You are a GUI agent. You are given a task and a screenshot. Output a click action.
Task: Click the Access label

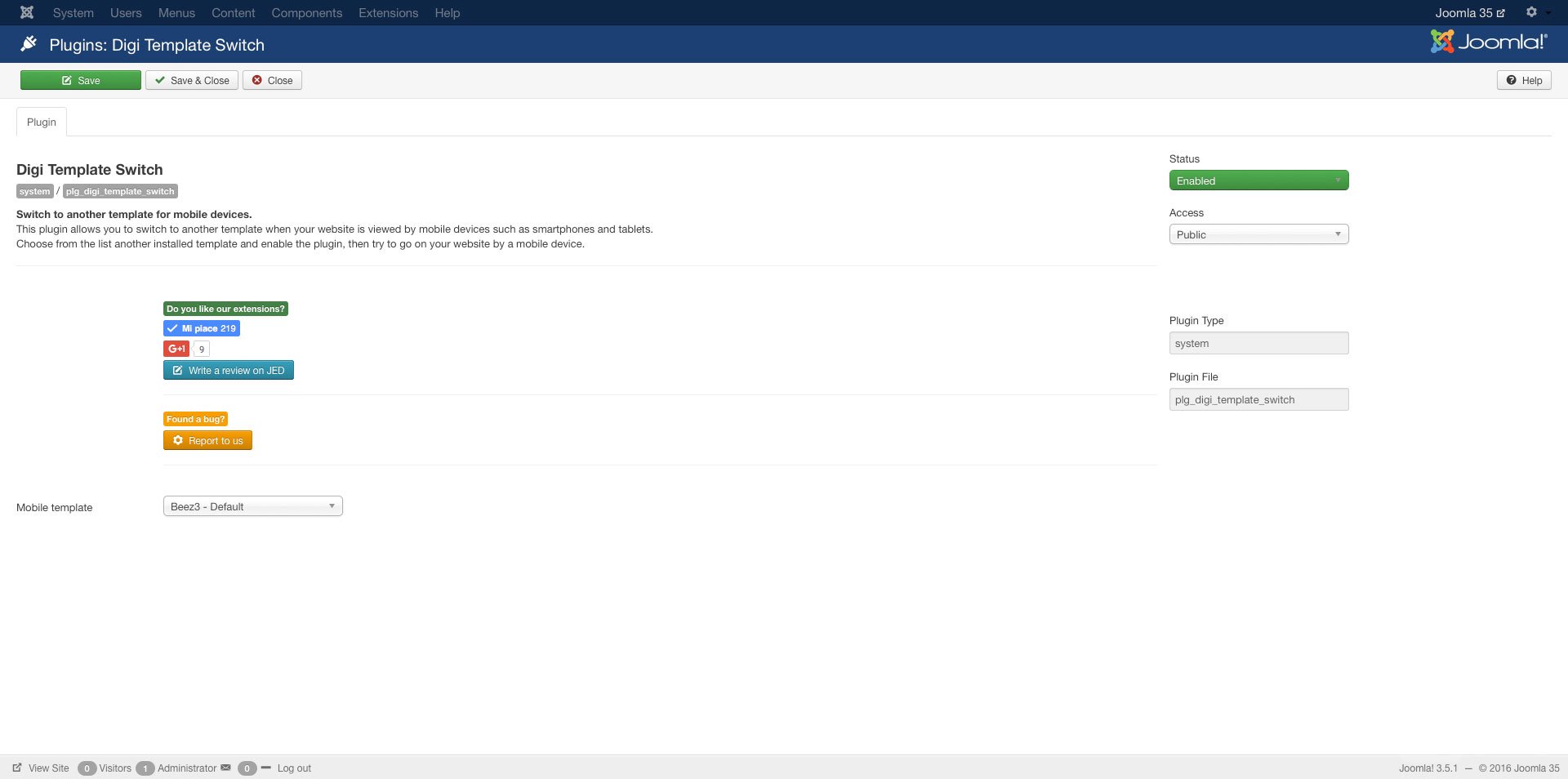coord(1187,213)
